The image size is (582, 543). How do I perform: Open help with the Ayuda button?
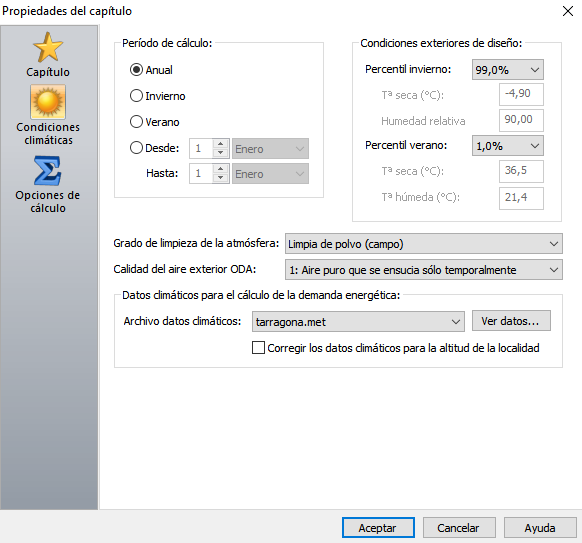pos(540,527)
